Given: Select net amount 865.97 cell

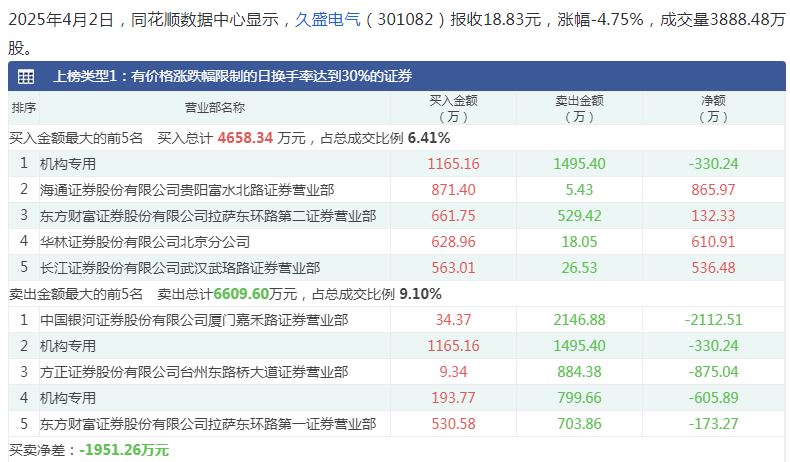Looking at the screenshot, I should [713, 190].
